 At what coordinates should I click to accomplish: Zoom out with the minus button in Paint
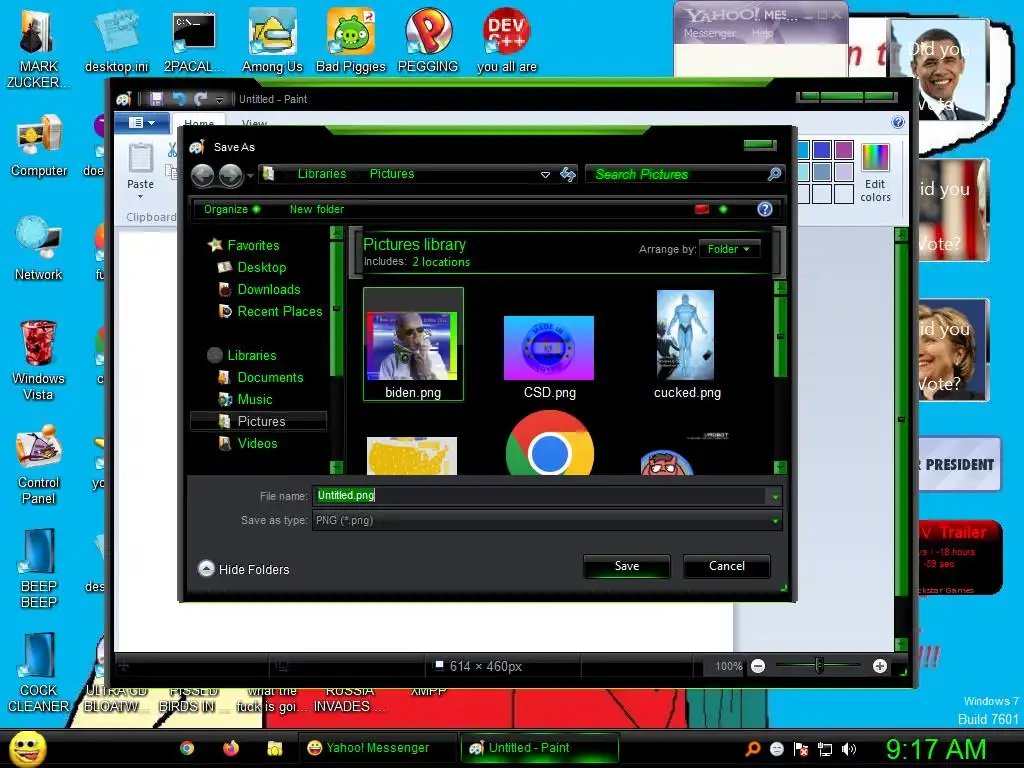coord(758,666)
